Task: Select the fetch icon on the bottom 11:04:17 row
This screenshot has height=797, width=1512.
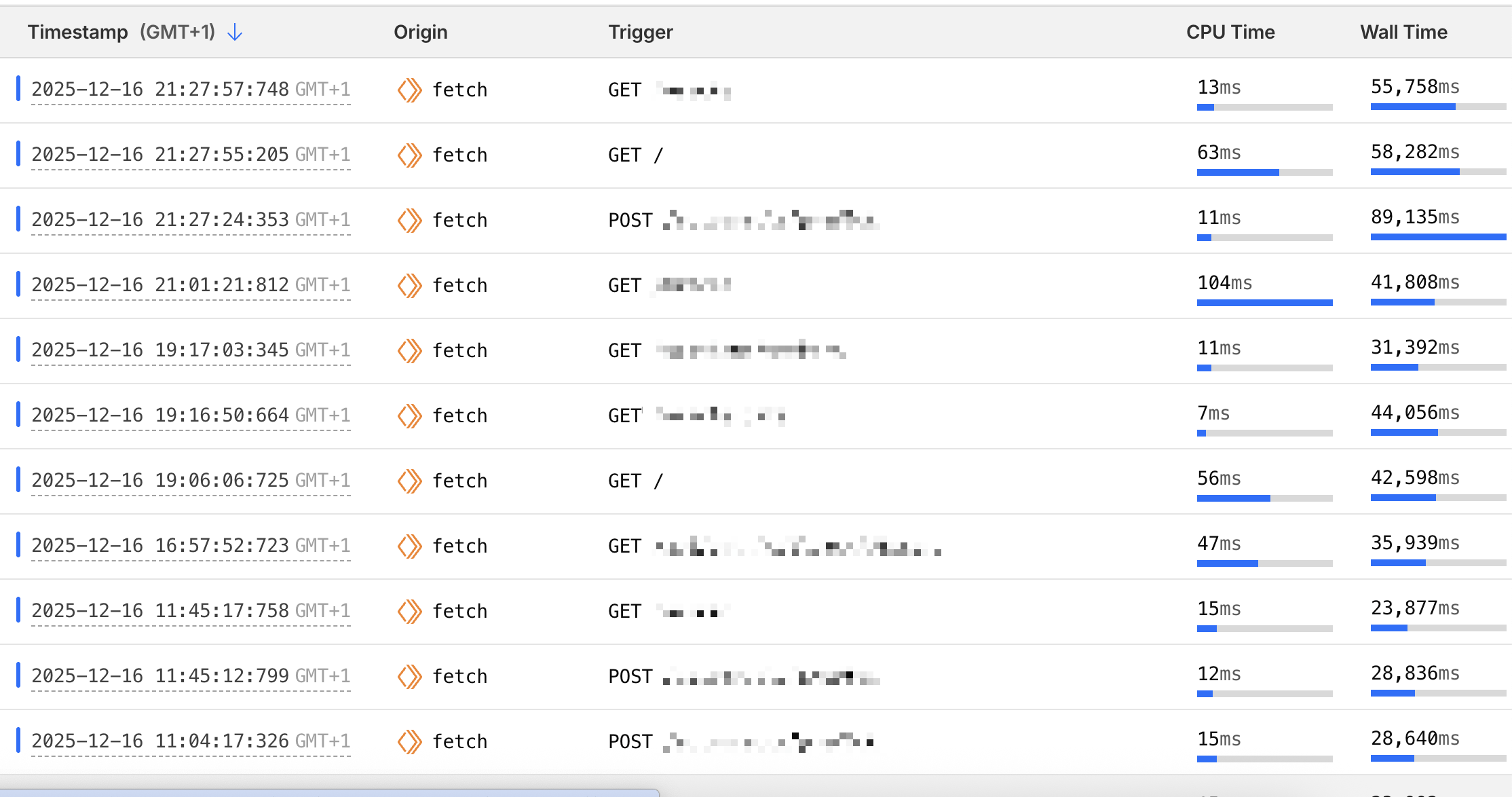Action: [409, 741]
